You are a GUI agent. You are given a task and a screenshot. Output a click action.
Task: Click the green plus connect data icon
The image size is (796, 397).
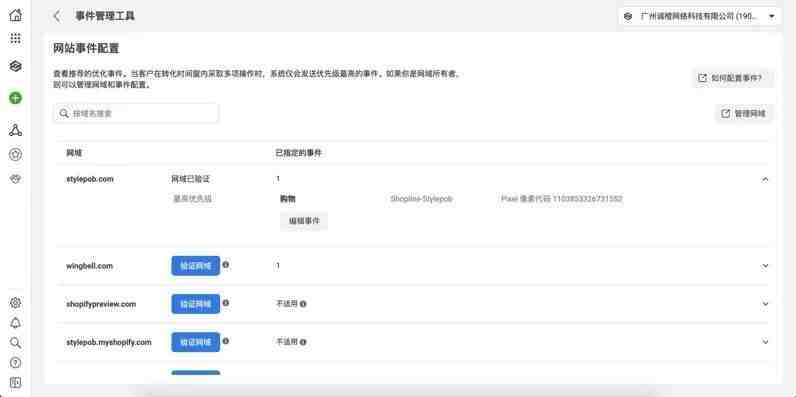16,98
